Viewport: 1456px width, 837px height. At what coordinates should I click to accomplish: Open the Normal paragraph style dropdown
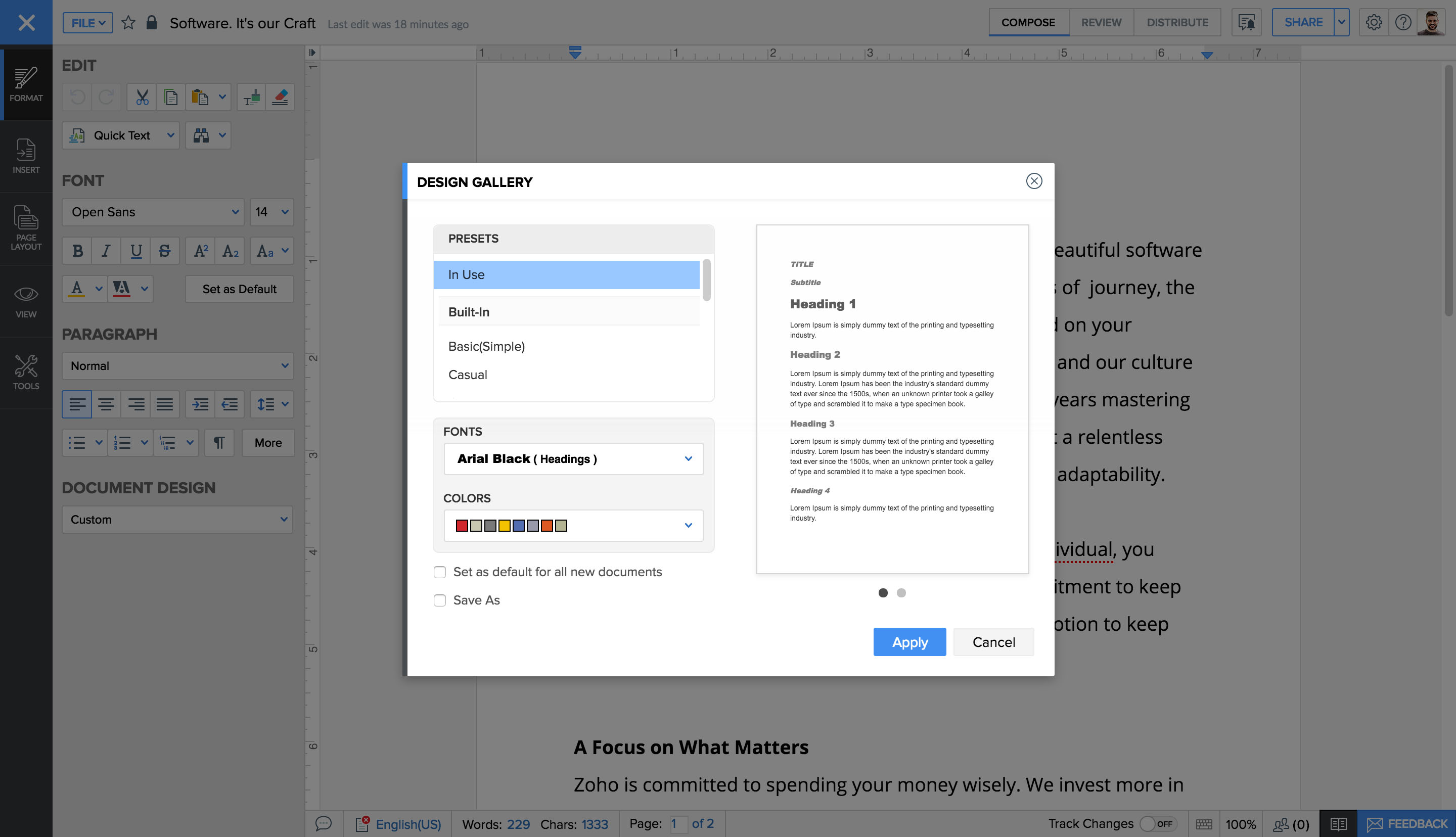click(177, 365)
